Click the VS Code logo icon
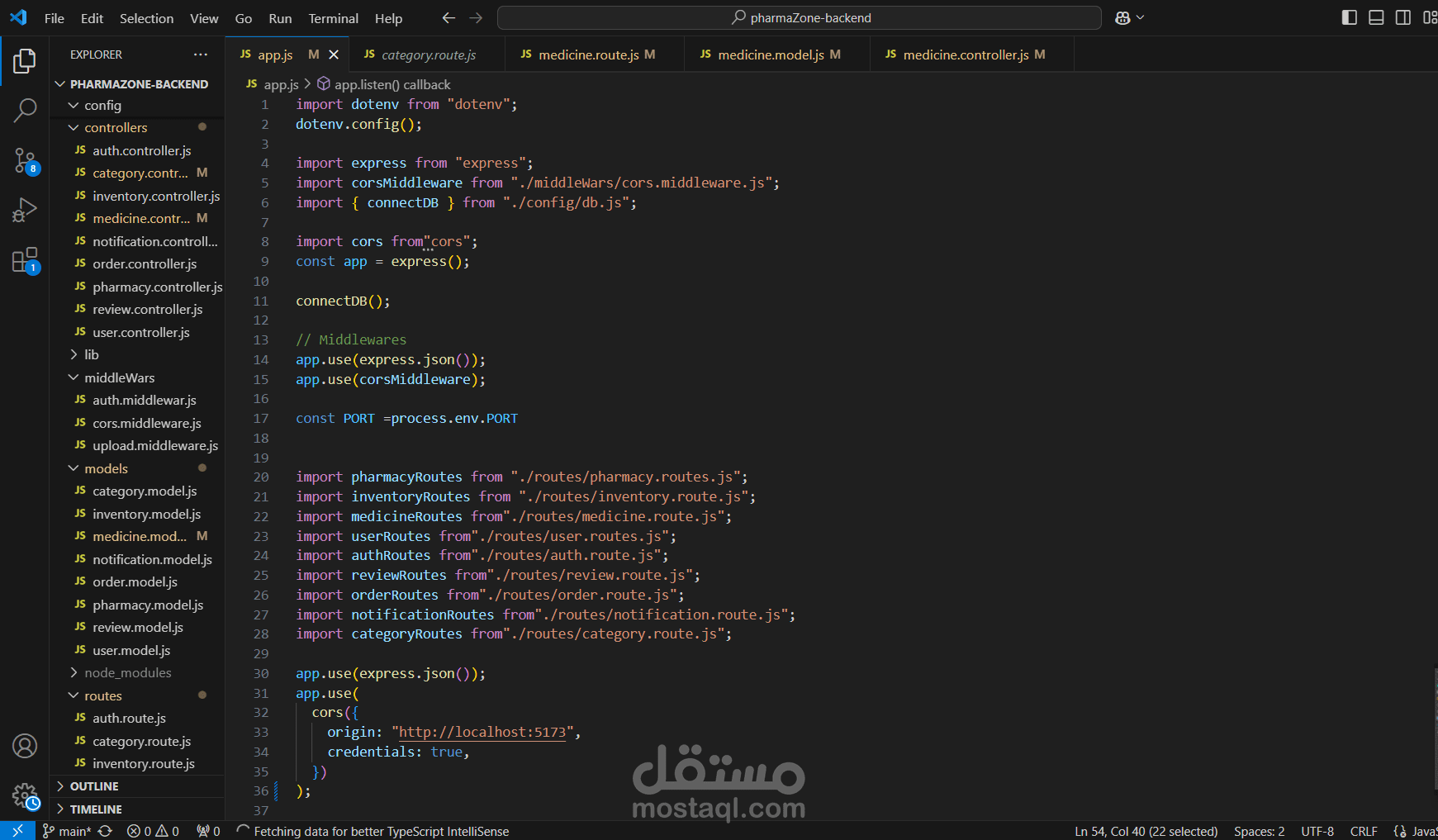 18,17
